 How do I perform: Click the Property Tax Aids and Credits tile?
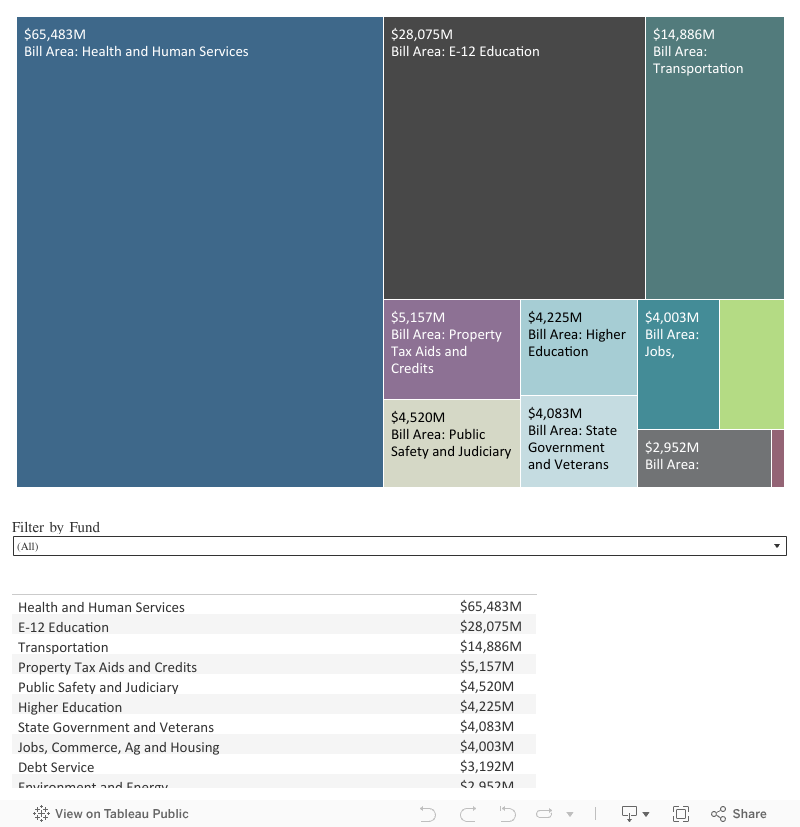pos(451,349)
